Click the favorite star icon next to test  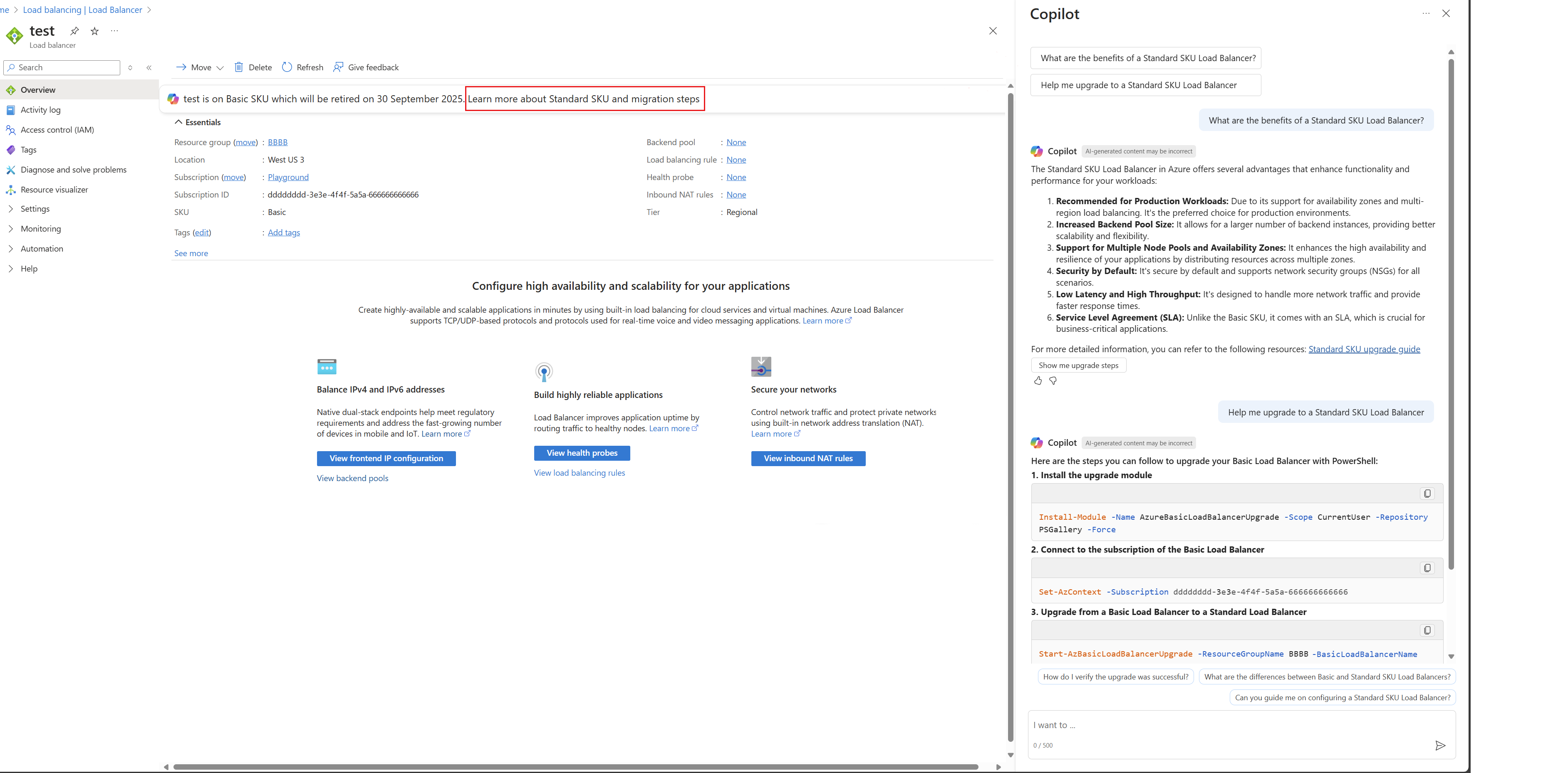pyautogui.click(x=94, y=31)
